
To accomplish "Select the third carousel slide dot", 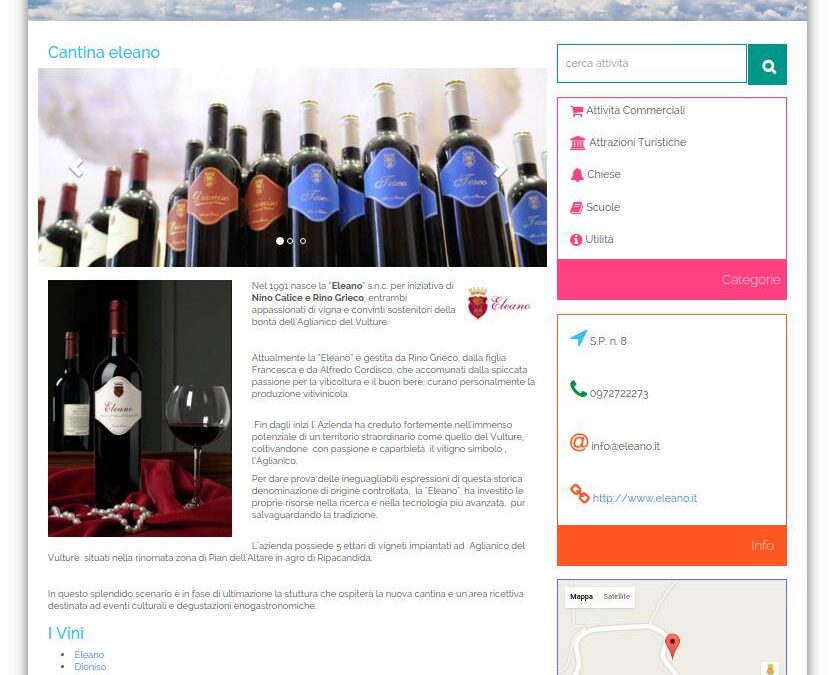I will click(x=303, y=241).
